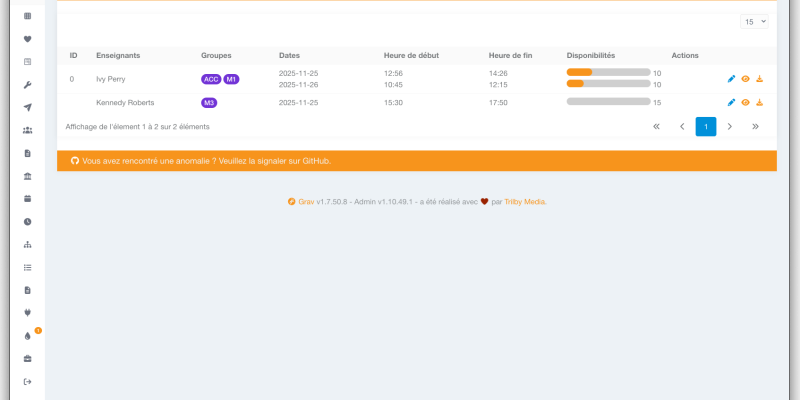Click the end time 14:26
This screenshot has height=400, width=800.
pos(498,73)
